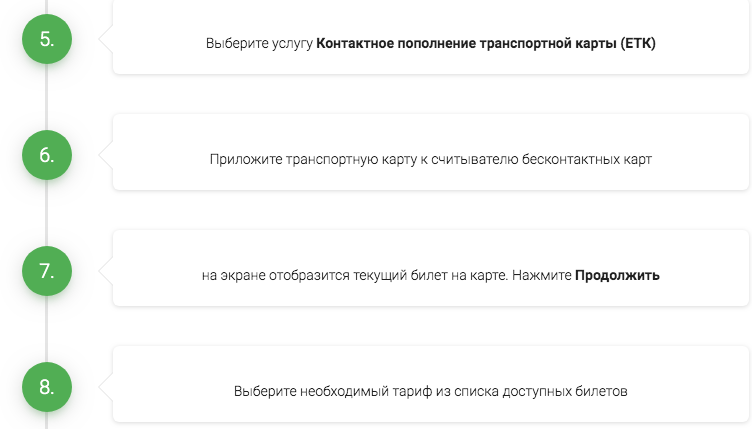Click timeline line between steps 7 and 8

pos(46,330)
